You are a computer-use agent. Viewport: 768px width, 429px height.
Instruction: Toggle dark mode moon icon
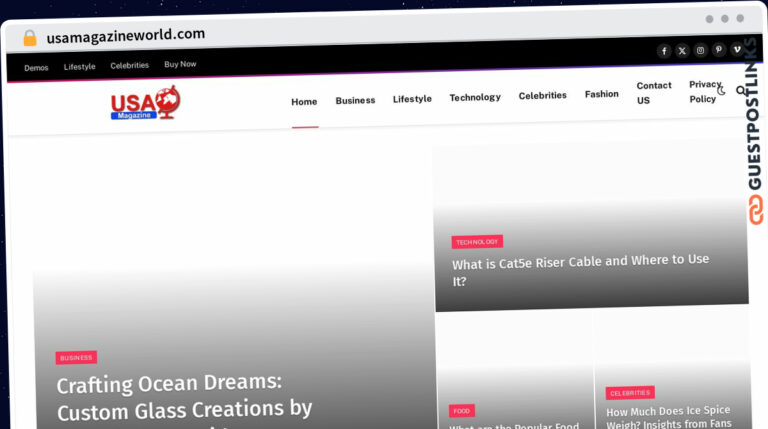721,91
